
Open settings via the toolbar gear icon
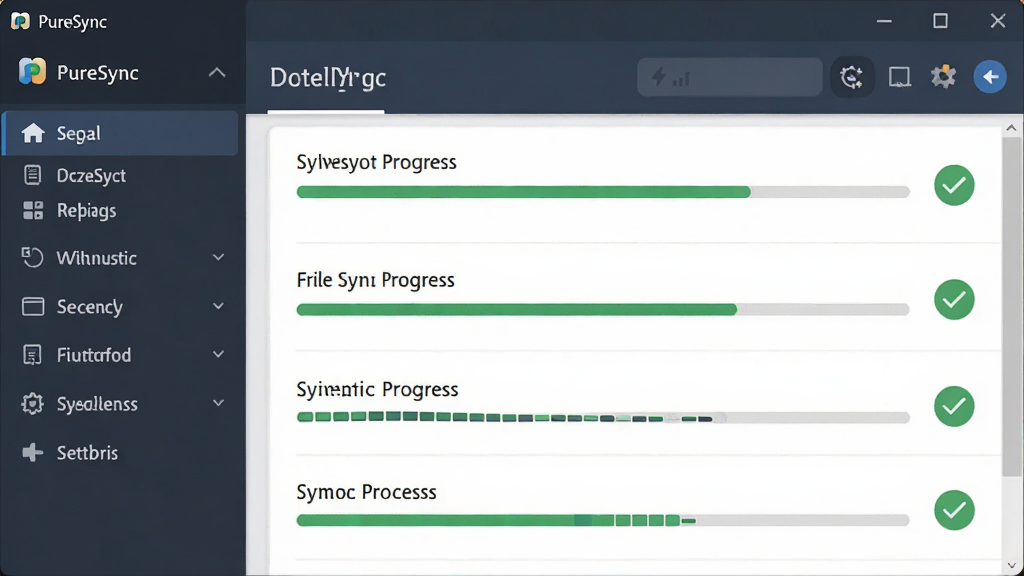click(x=943, y=76)
